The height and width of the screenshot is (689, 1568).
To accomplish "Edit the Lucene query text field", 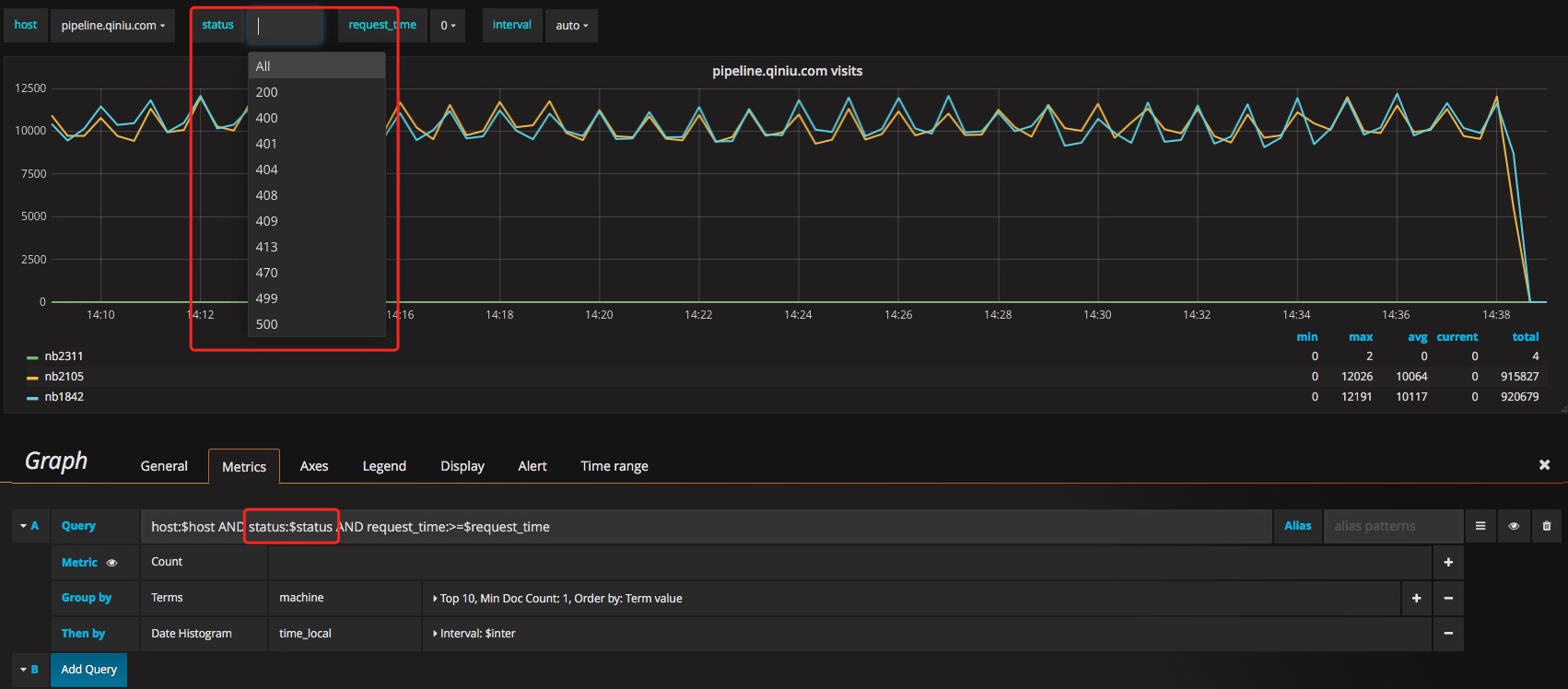I will 706,527.
